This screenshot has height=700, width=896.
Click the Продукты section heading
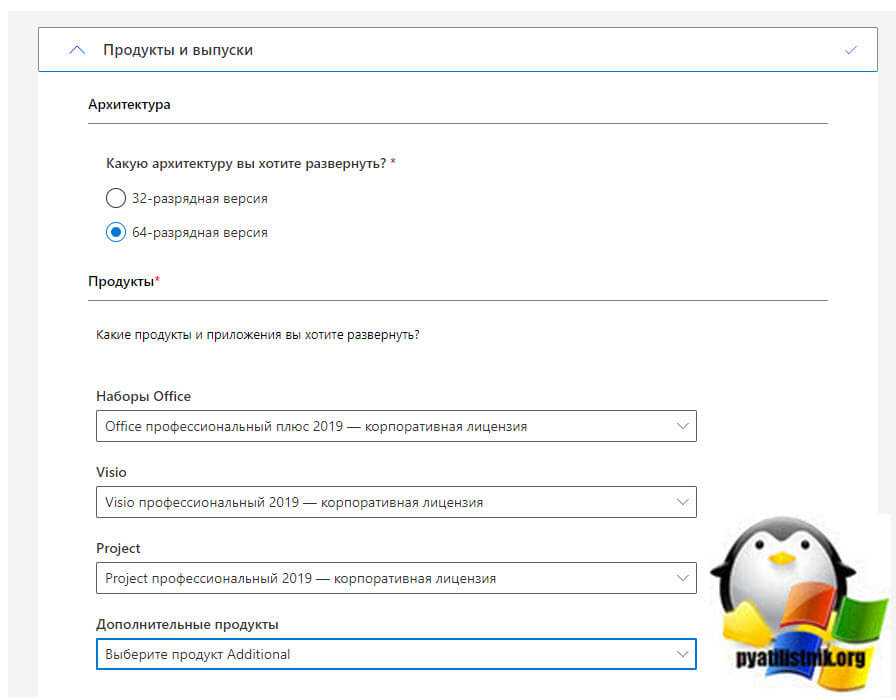pos(123,282)
